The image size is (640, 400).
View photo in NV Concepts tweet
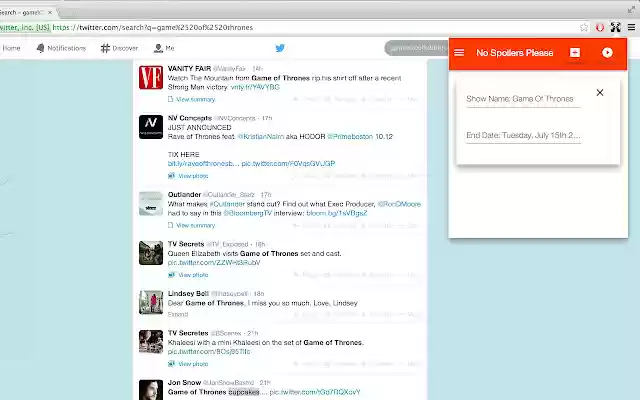point(188,176)
